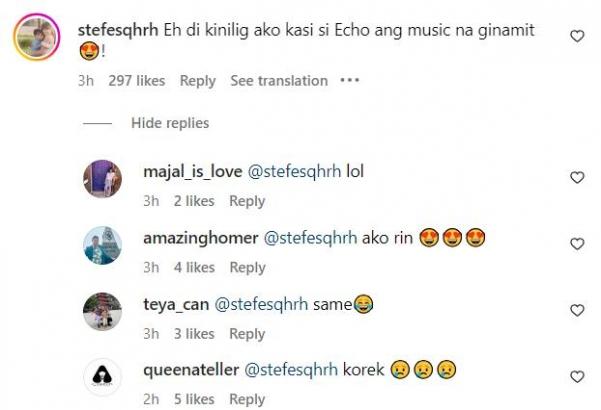Reply to majal_is_love's comment

(247, 201)
